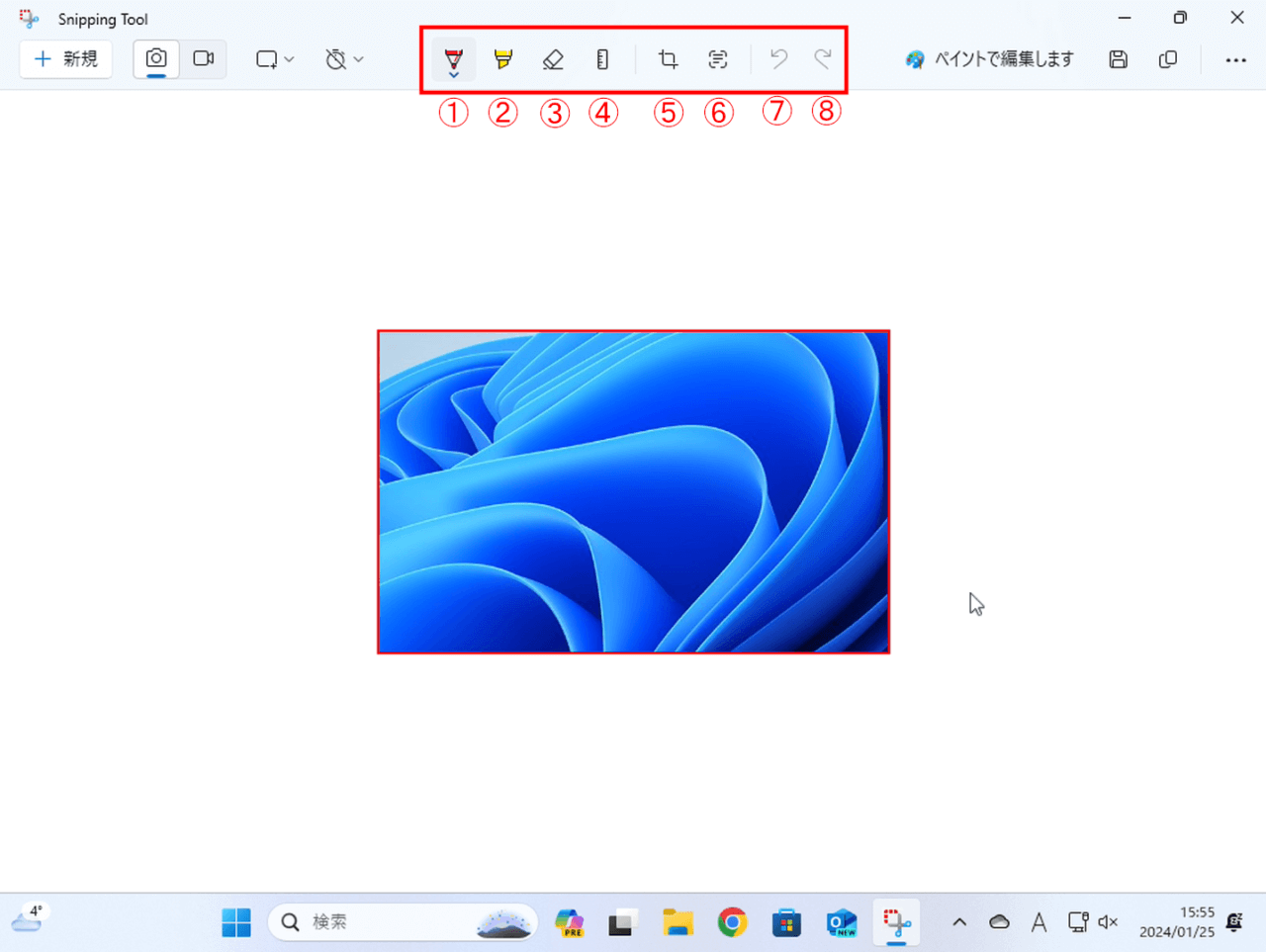The width and height of the screenshot is (1266, 952).
Task: Open File Explorer from the taskbar
Action: [678, 922]
